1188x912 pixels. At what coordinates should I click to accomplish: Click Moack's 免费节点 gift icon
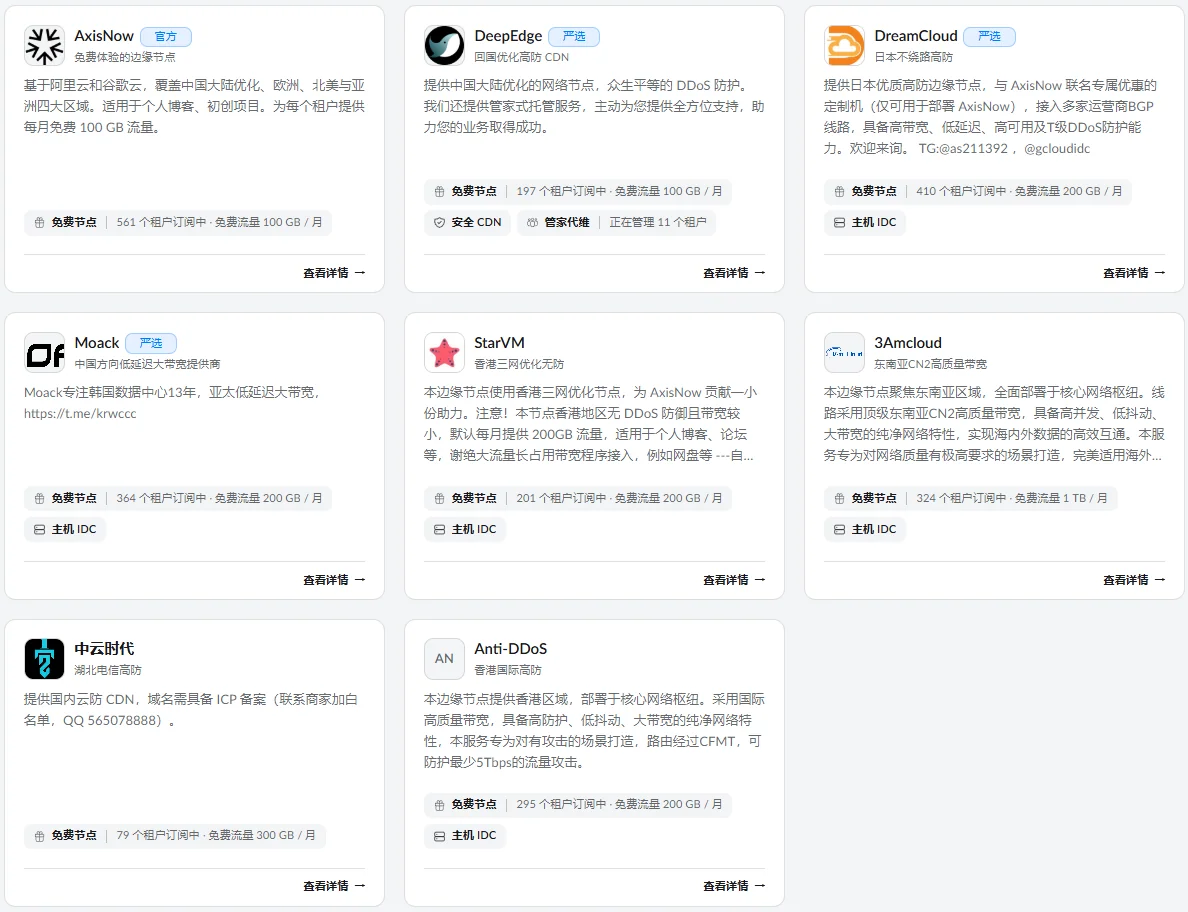tap(39, 498)
